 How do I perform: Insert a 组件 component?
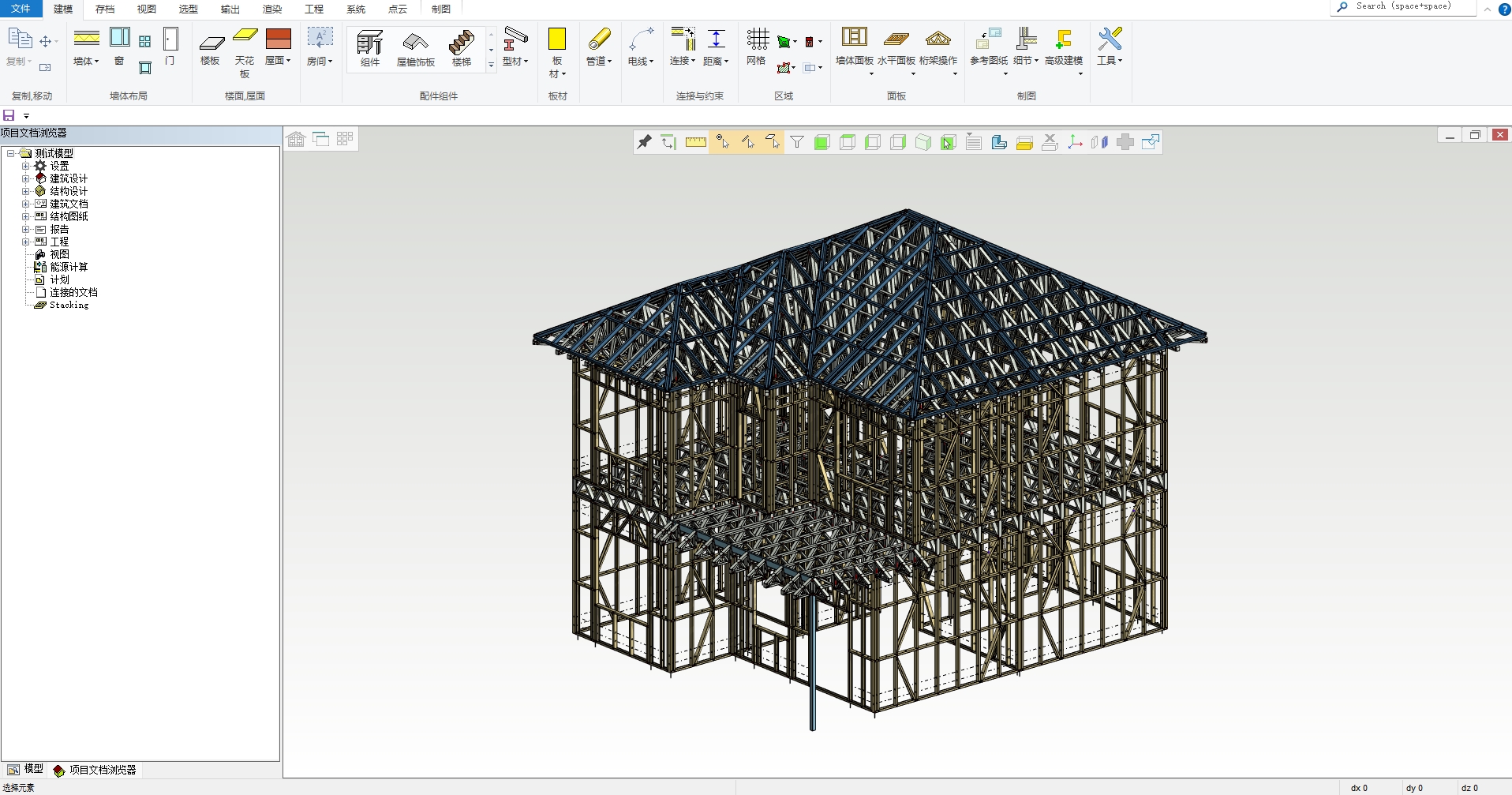pos(370,49)
